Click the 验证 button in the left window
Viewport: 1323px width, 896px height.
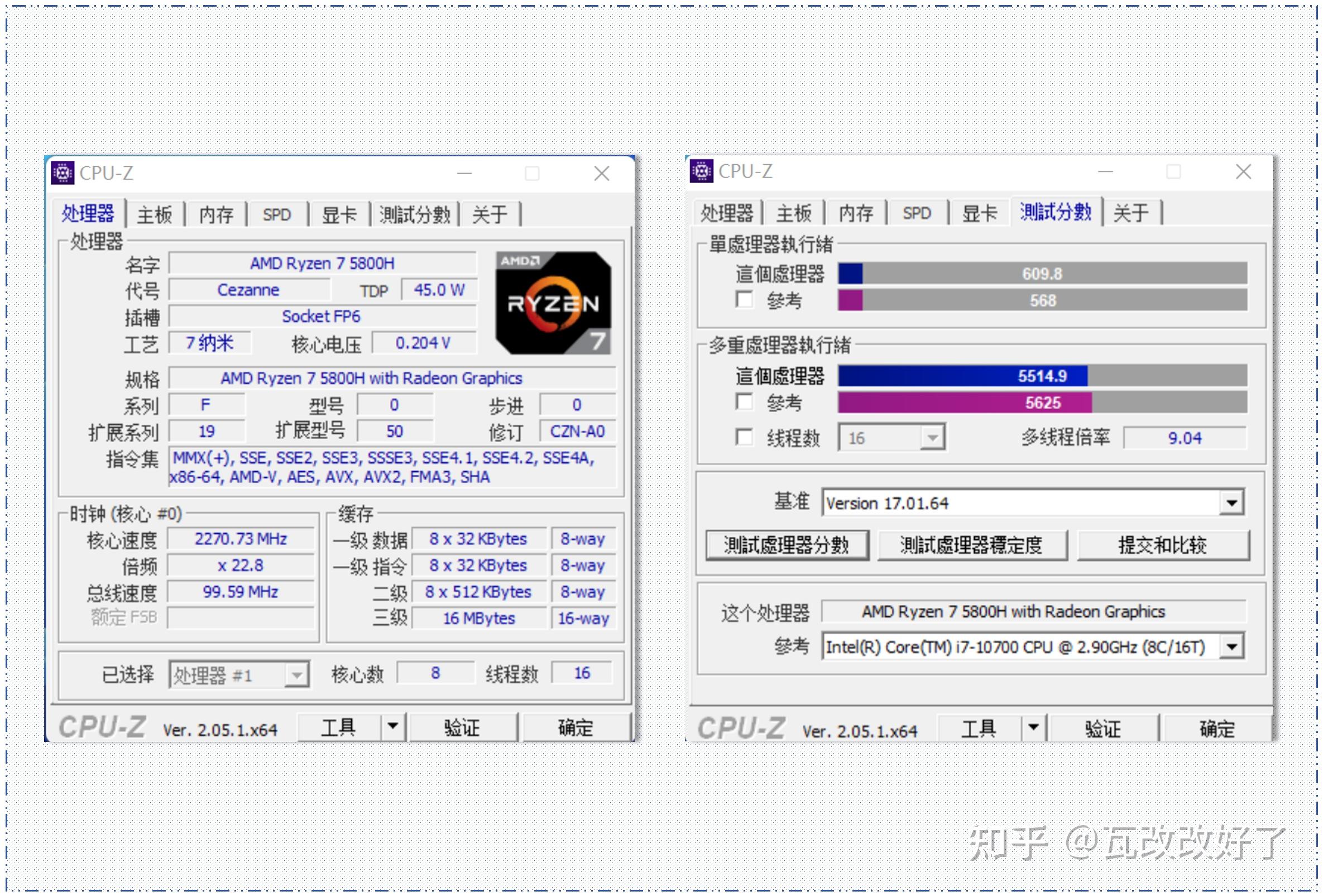[462, 726]
